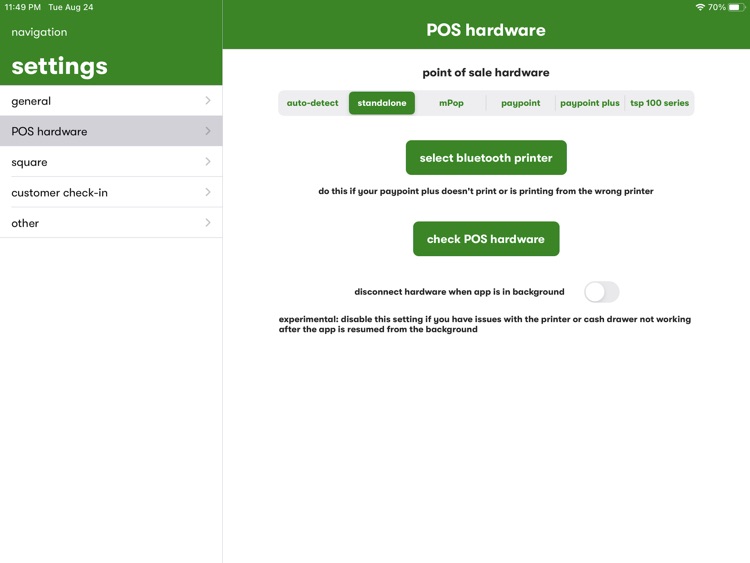Open the other settings row
750x563 pixels.
111,223
